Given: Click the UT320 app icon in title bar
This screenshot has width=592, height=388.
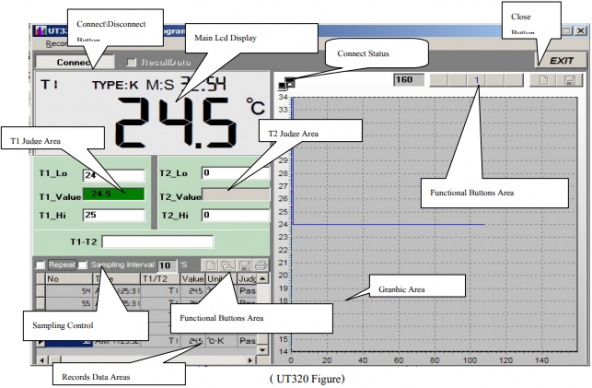Looking at the screenshot, I should tap(41, 30).
